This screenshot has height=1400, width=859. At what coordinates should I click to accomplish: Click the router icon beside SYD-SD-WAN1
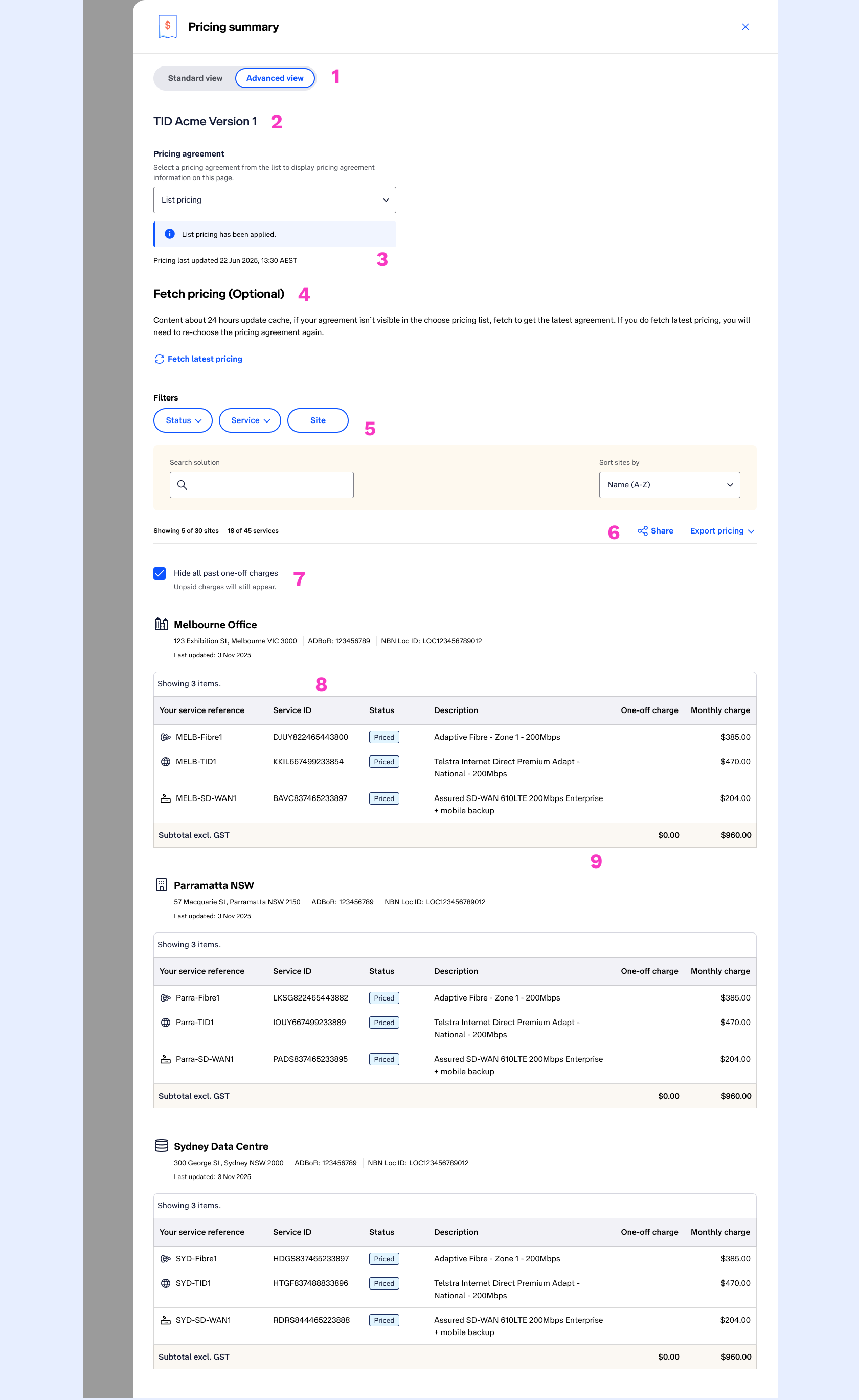[165, 1320]
